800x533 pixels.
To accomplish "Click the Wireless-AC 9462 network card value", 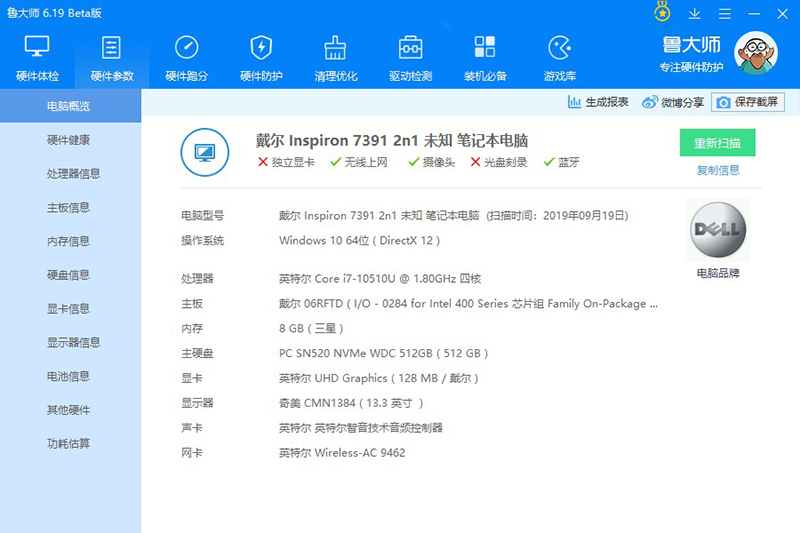I will (x=342, y=452).
